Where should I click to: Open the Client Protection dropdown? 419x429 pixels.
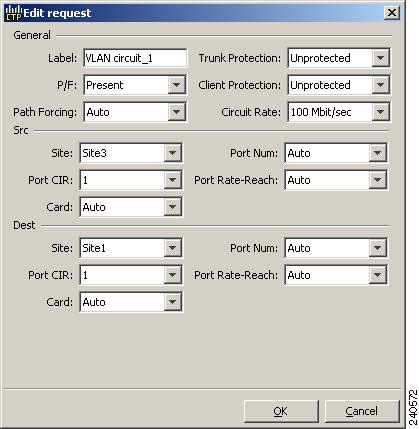tap(339, 85)
